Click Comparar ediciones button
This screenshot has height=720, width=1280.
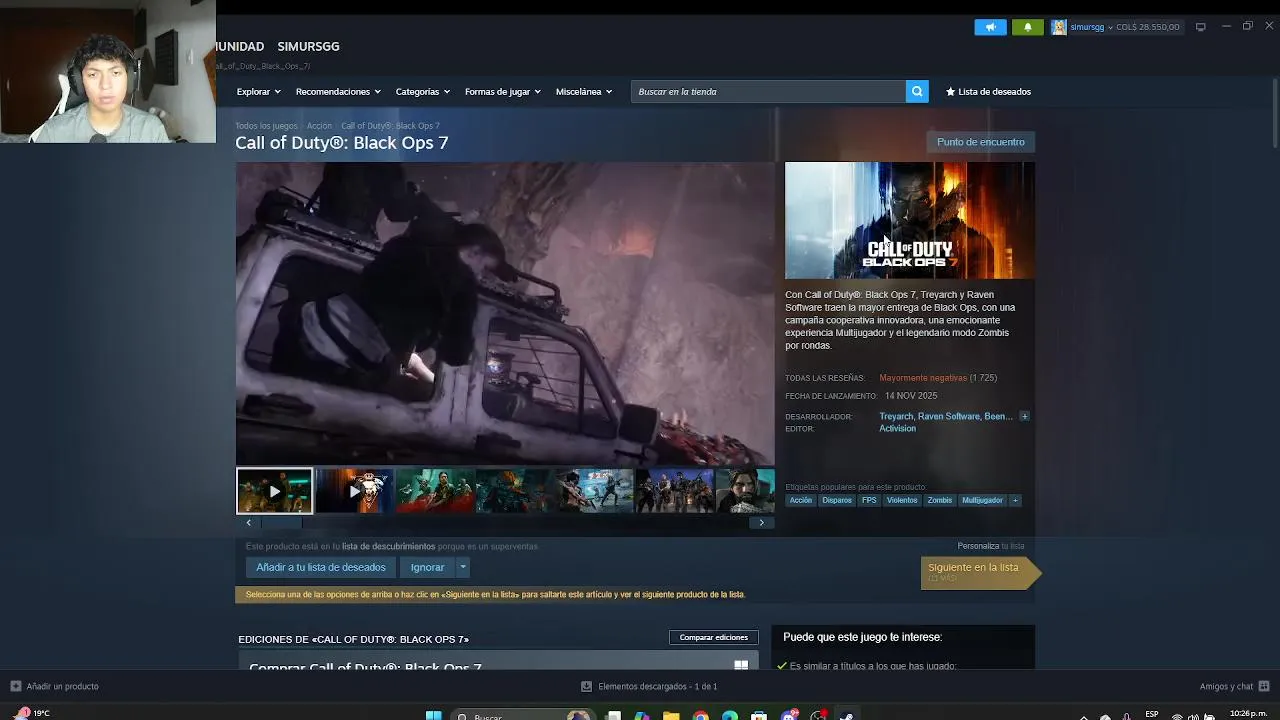[x=714, y=638]
